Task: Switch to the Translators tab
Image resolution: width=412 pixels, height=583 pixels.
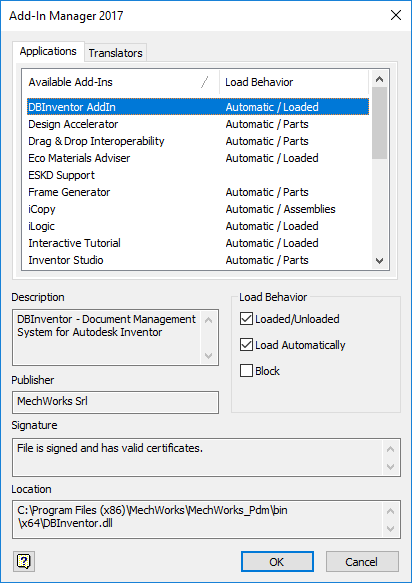Action: click(x=116, y=53)
